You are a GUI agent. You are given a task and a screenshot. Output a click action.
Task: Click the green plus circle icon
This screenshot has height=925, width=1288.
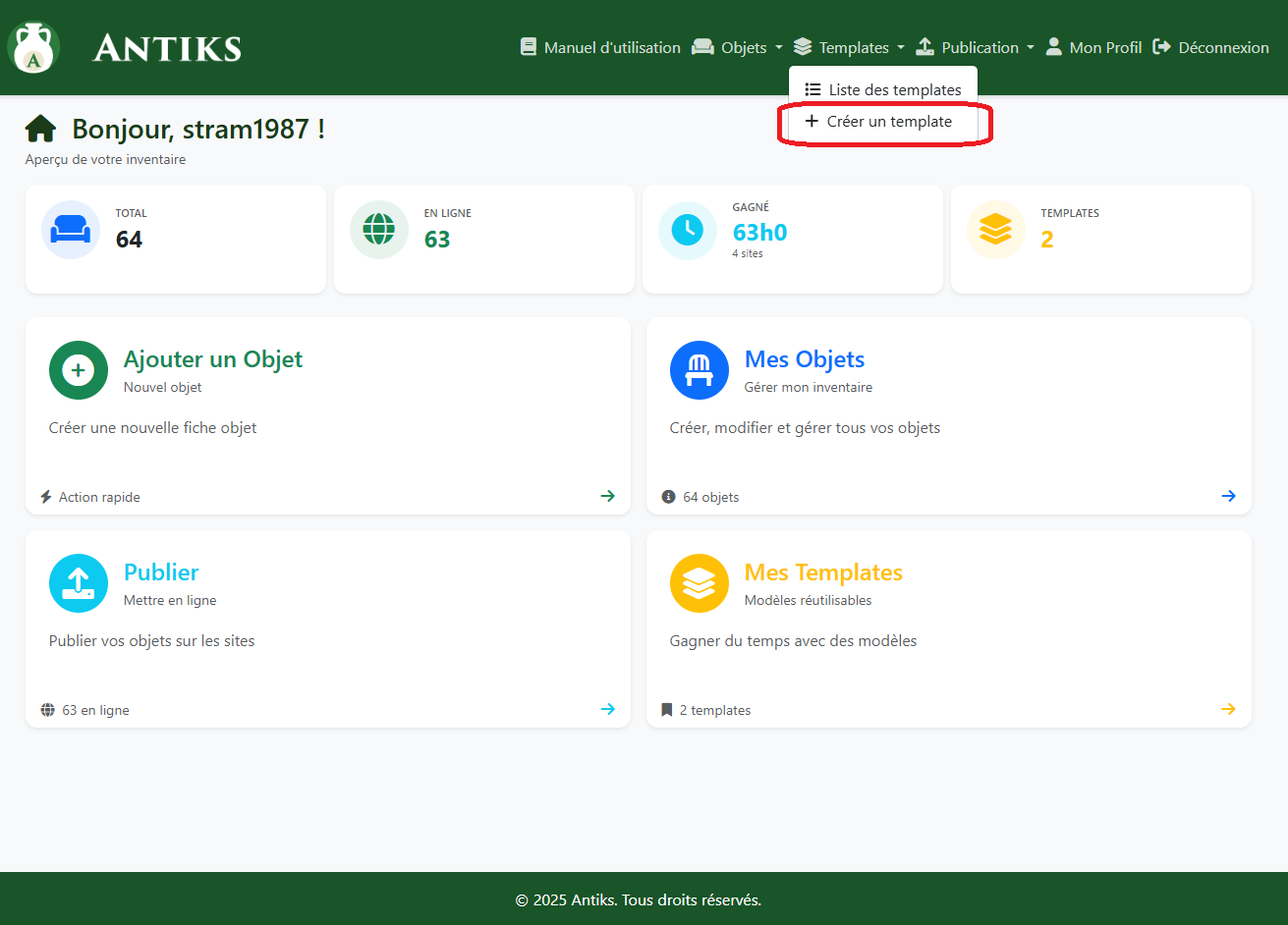[79, 370]
